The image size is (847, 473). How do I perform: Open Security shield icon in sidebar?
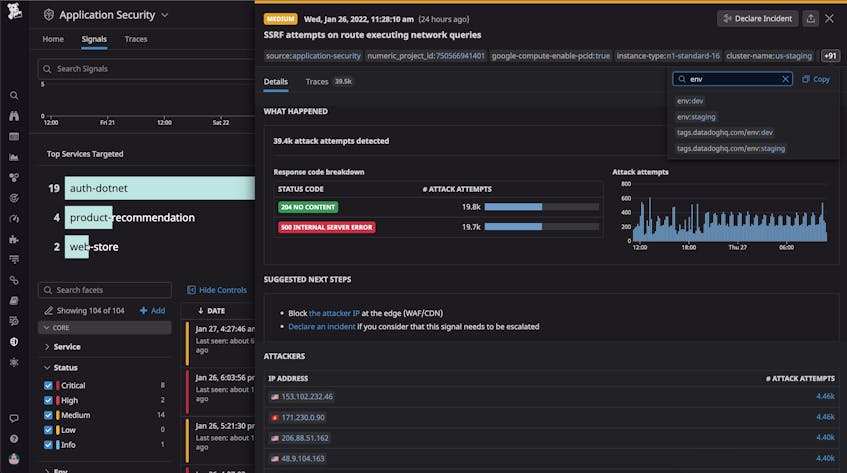click(x=14, y=342)
